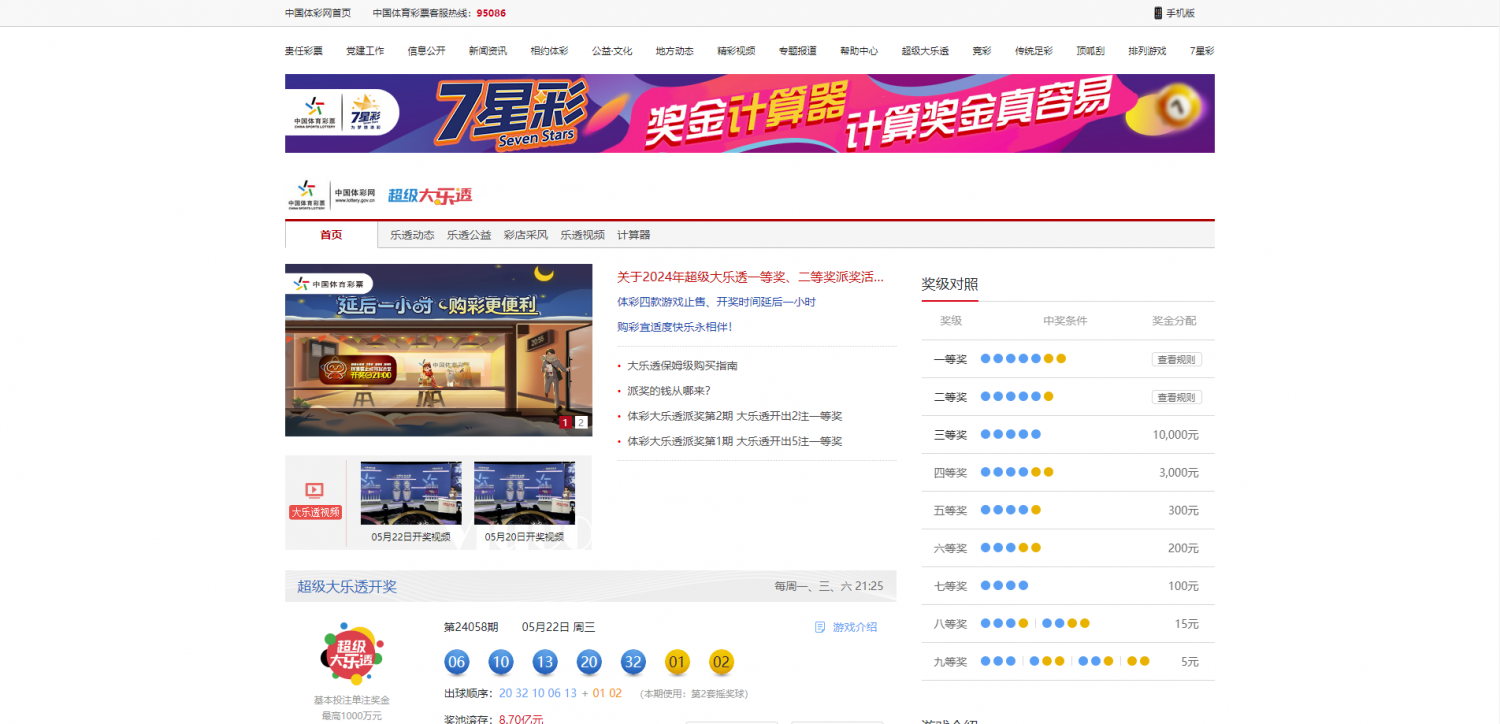This screenshot has height=724, width=1500.
Task: Open the 责任彩票 menu item
Action: tap(304, 51)
